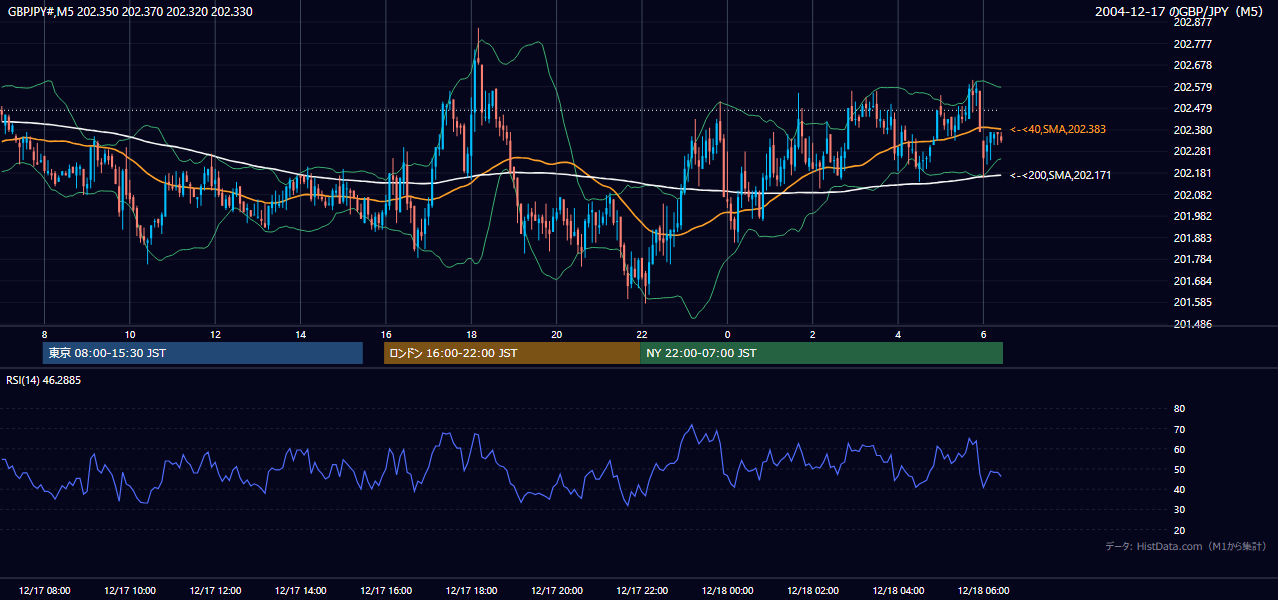
Task: Click the 12/17 20:00 time label
Action: coord(557,590)
